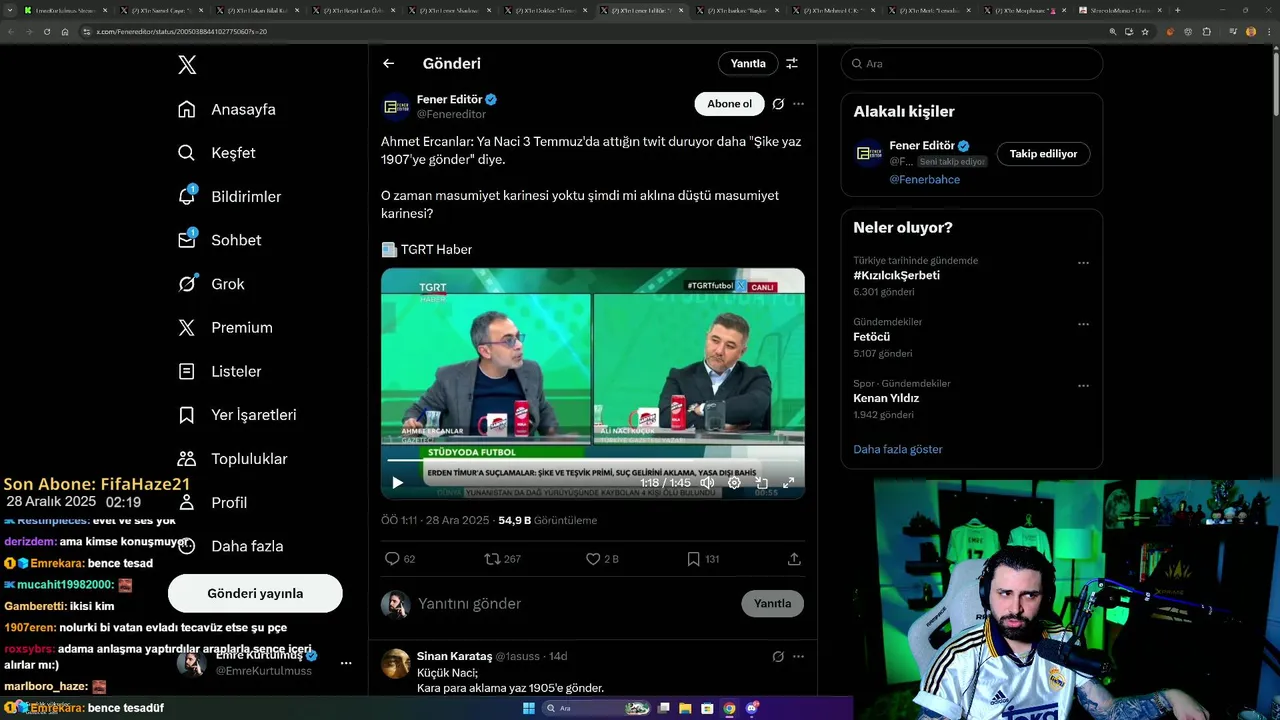Expand Daha fazla menu
This screenshot has height=720, width=1280.
click(230, 546)
